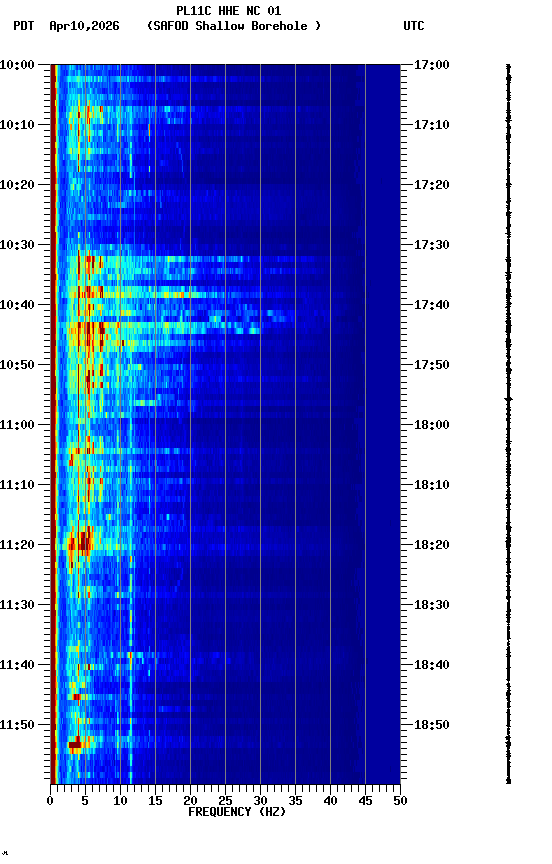Click the 11:20 PDT time label
This screenshot has height=864, width=552.
pyautogui.click(x=17, y=545)
